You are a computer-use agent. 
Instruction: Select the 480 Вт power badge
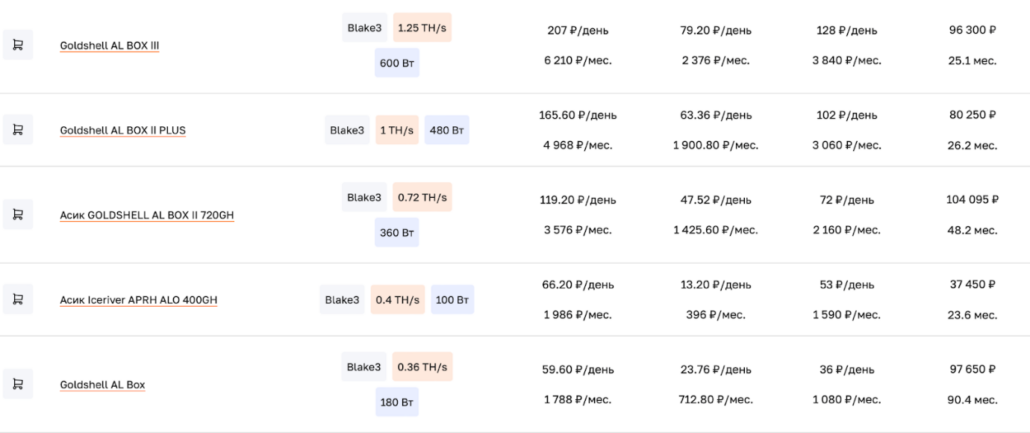pyautogui.click(x=446, y=130)
